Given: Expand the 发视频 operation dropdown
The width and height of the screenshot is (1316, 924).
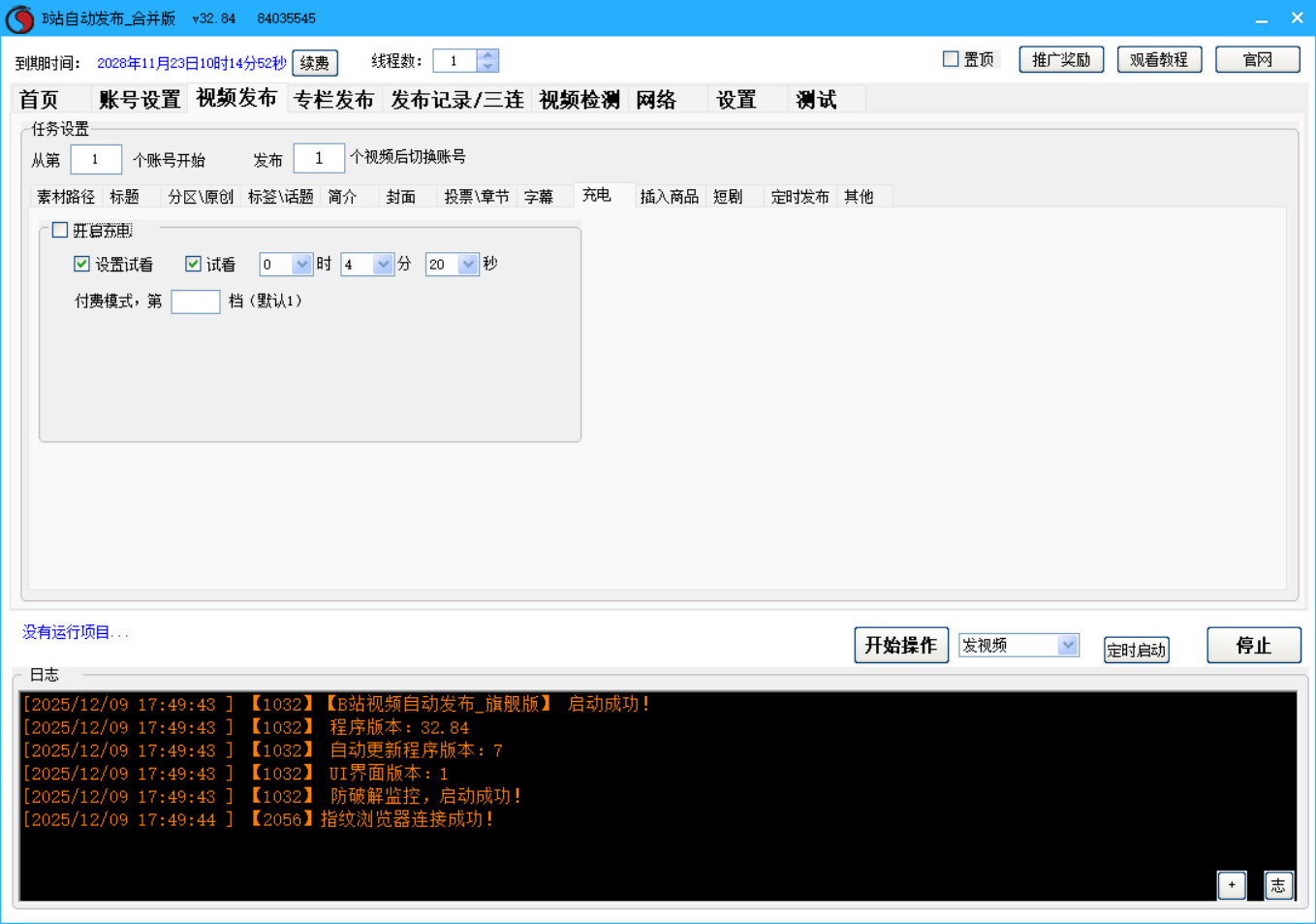Looking at the screenshot, I should pos(1068,645).
